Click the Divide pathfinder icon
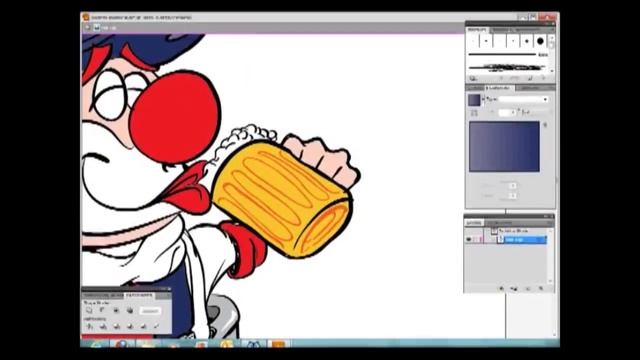640x360 pixels. tap(89, 326)
